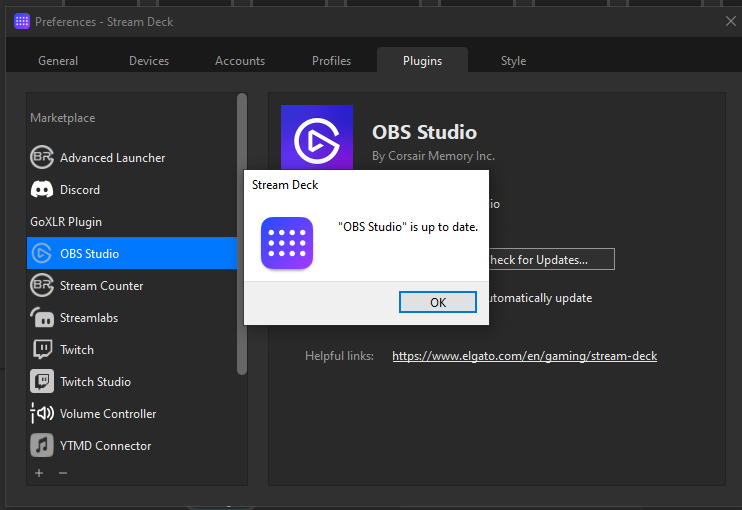
Task: Click the Twitch plugin icon
Action: (42, 350)
